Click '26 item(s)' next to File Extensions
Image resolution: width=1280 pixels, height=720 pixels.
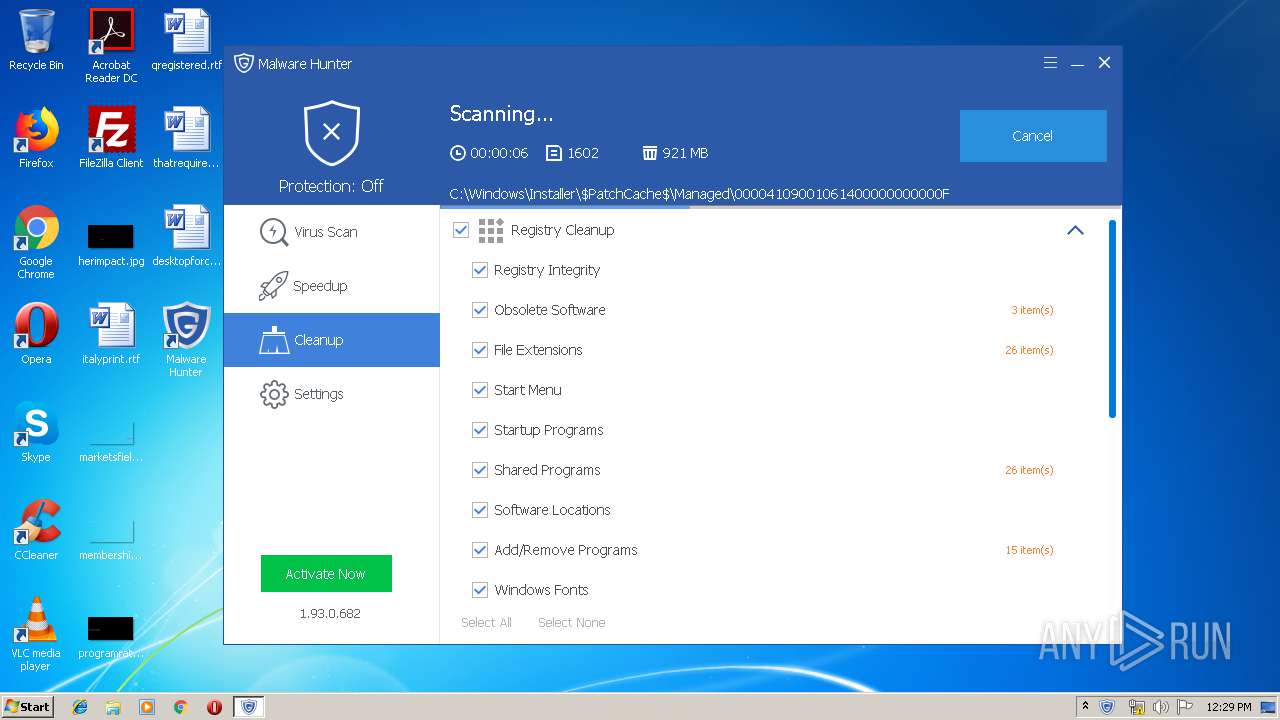pyautogui.click(x=1029, y=350)
